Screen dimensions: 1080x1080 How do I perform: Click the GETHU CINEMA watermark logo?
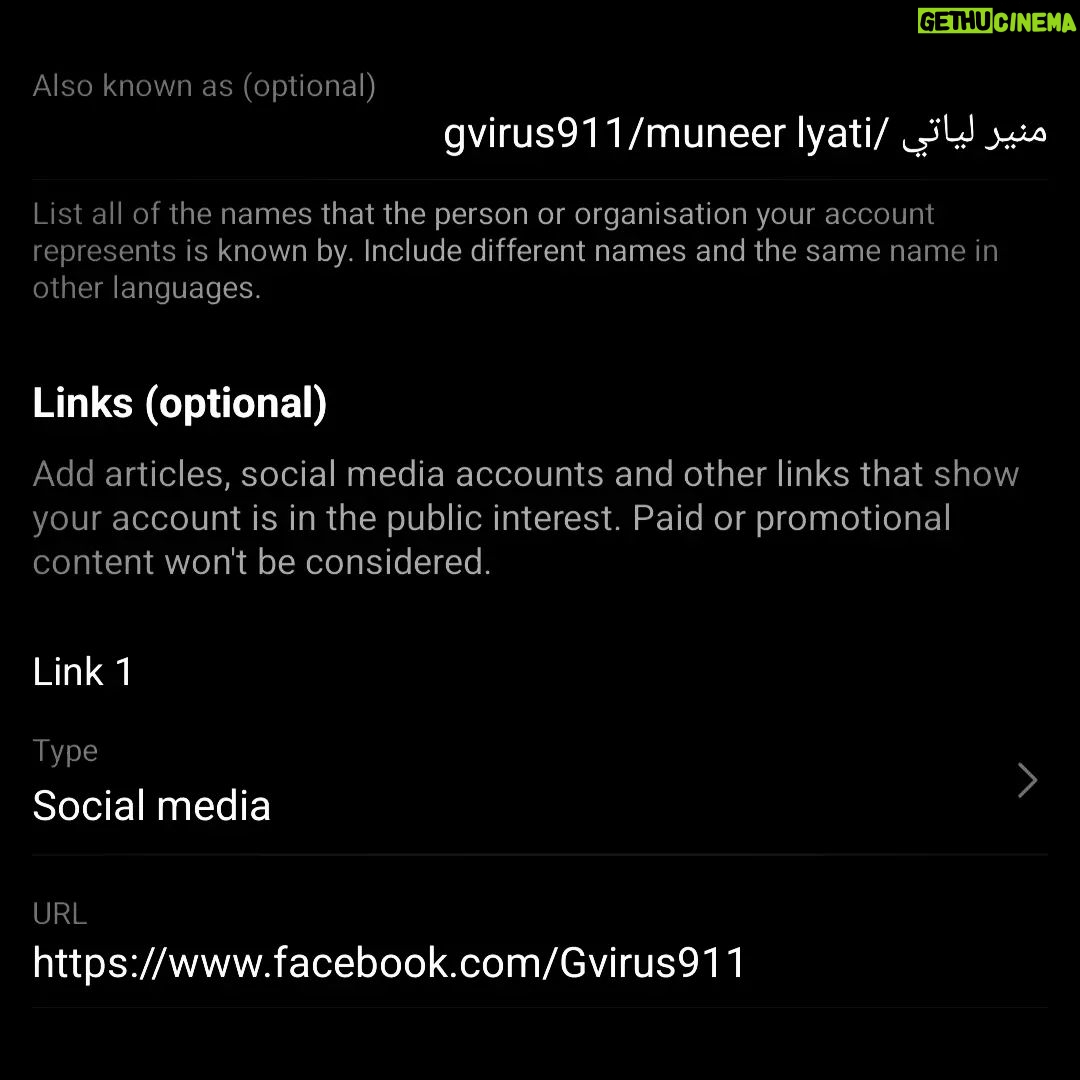click(x=996, y=22)
